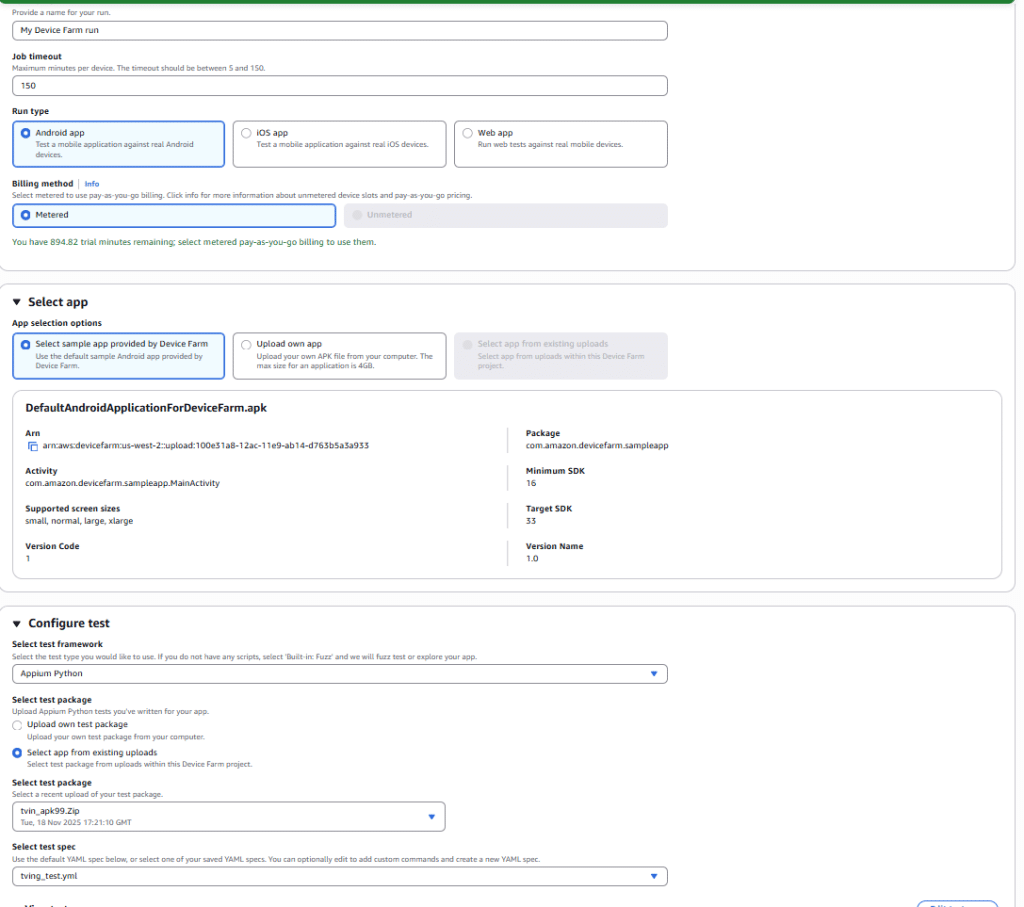This screenshot has height=907, width=1024.
Task: Open the tving_test.yml test spec dropdown
Action: tap(339, 876)
